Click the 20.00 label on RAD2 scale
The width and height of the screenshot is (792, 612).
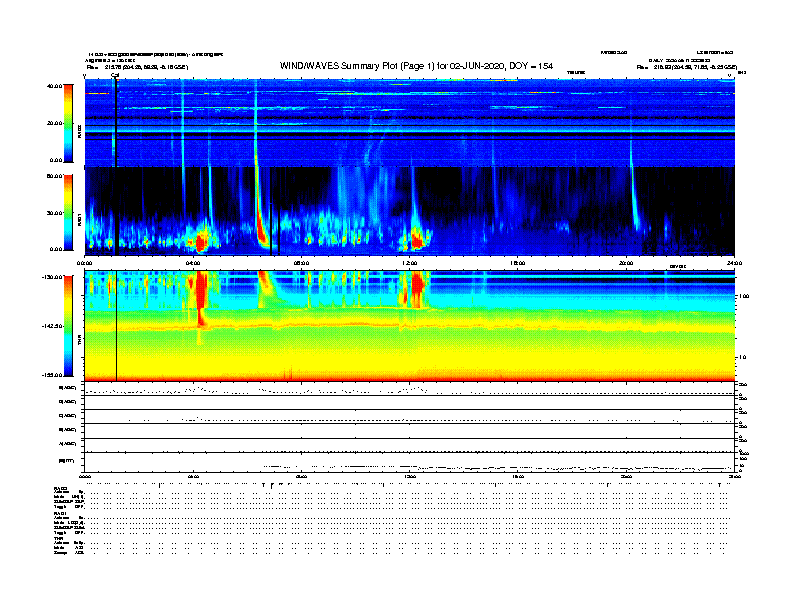coord(54,123)
